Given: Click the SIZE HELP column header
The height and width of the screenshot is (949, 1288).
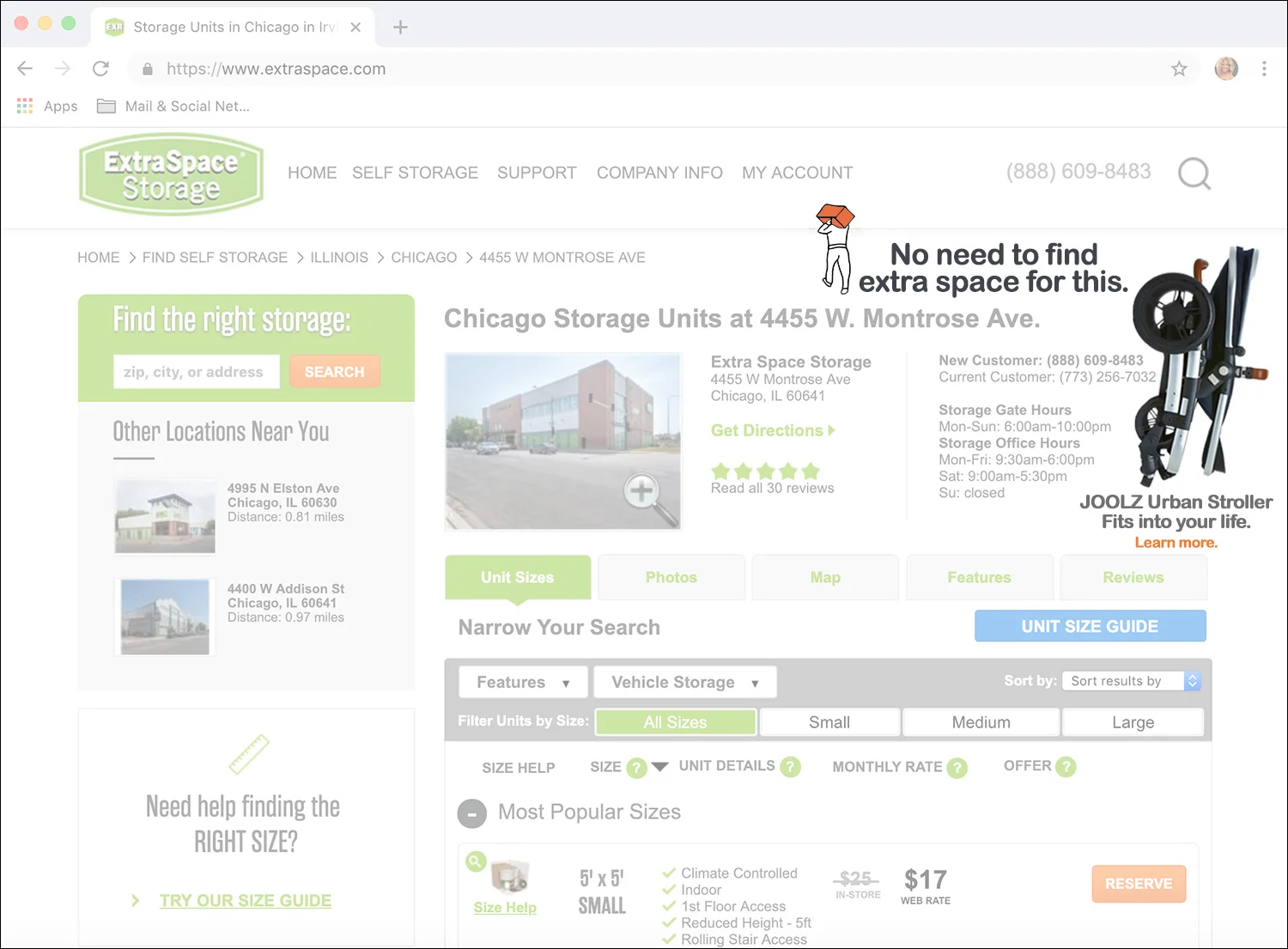Looking at the screenshot, I should click(x=519, y=768).
